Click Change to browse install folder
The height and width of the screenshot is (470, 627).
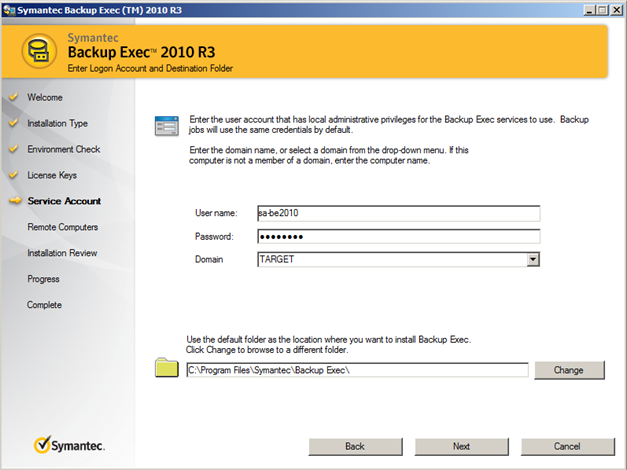(569, 370)
